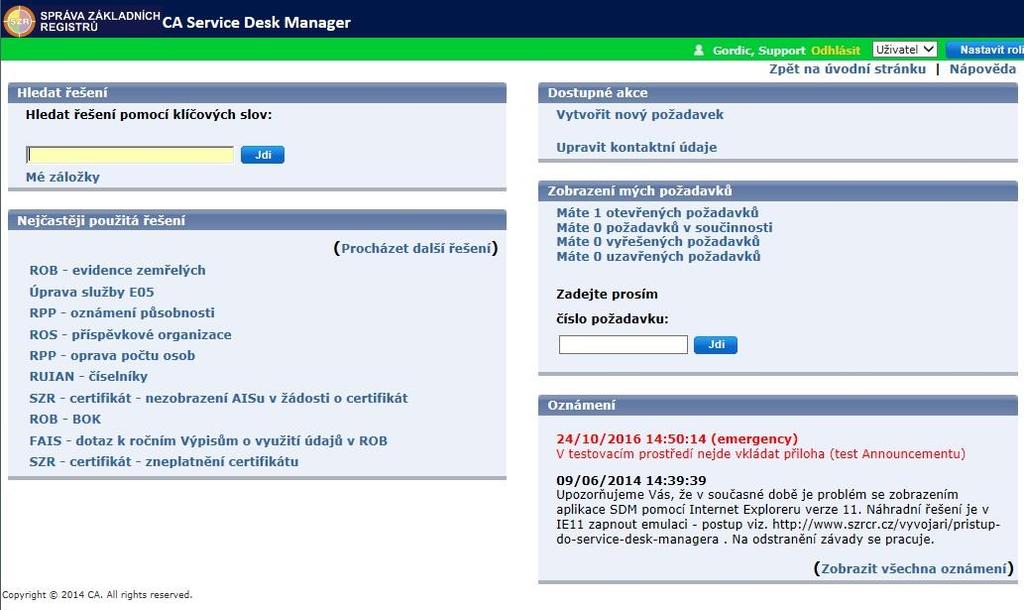View Máte 1 otevřených požadavků
This screenshot has width=1024, height=610.
tap(658, 212)
